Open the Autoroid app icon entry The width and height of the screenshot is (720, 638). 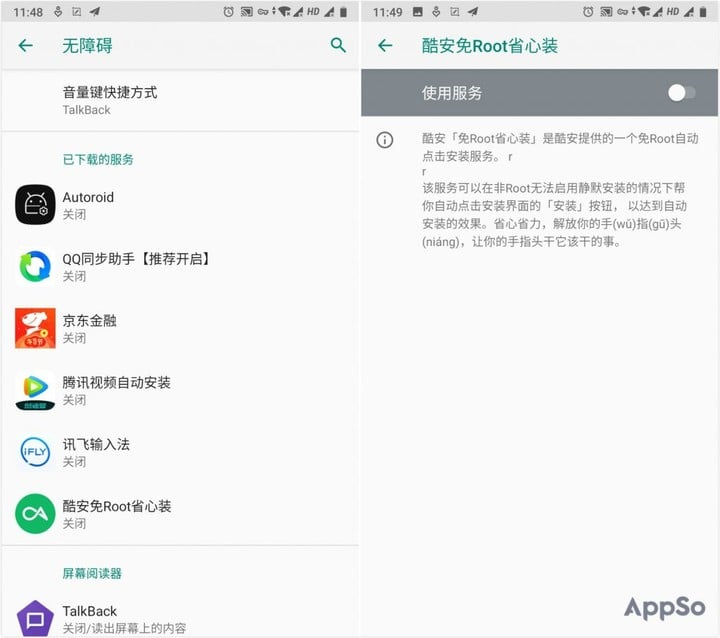[x=35, y=204]
